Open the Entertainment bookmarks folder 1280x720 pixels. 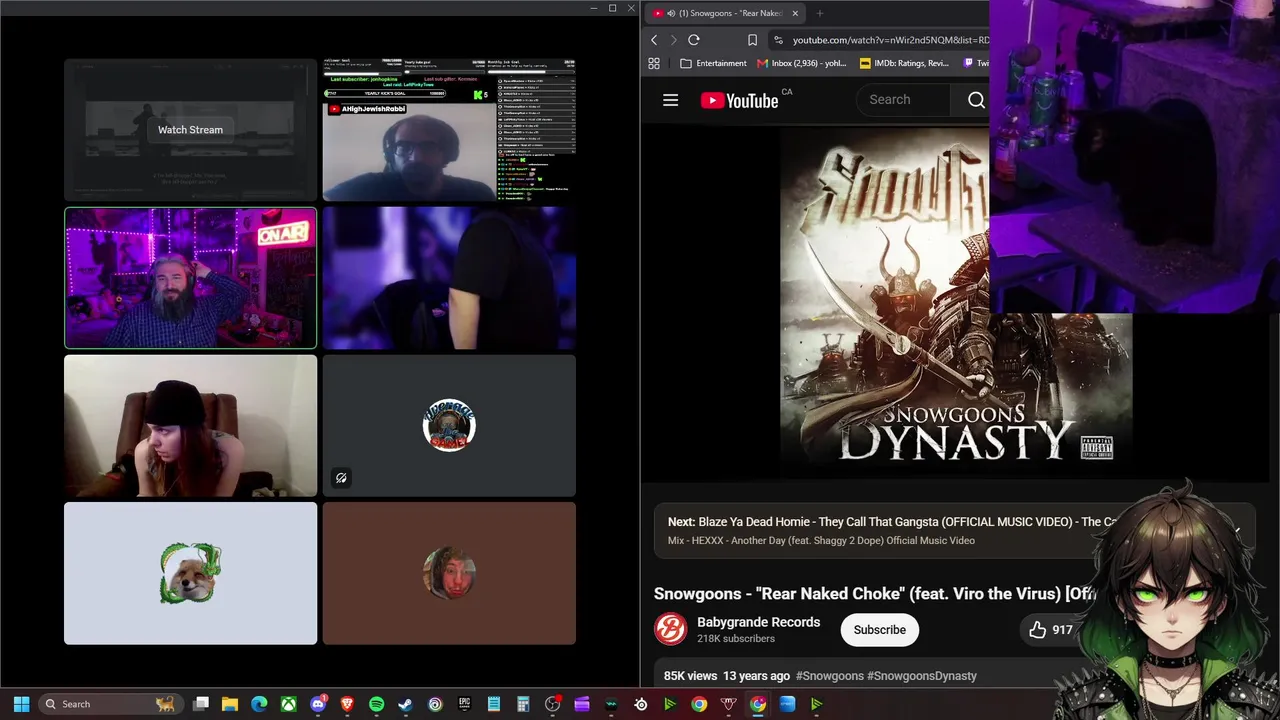pyautogui.click(x=713, y=63)
